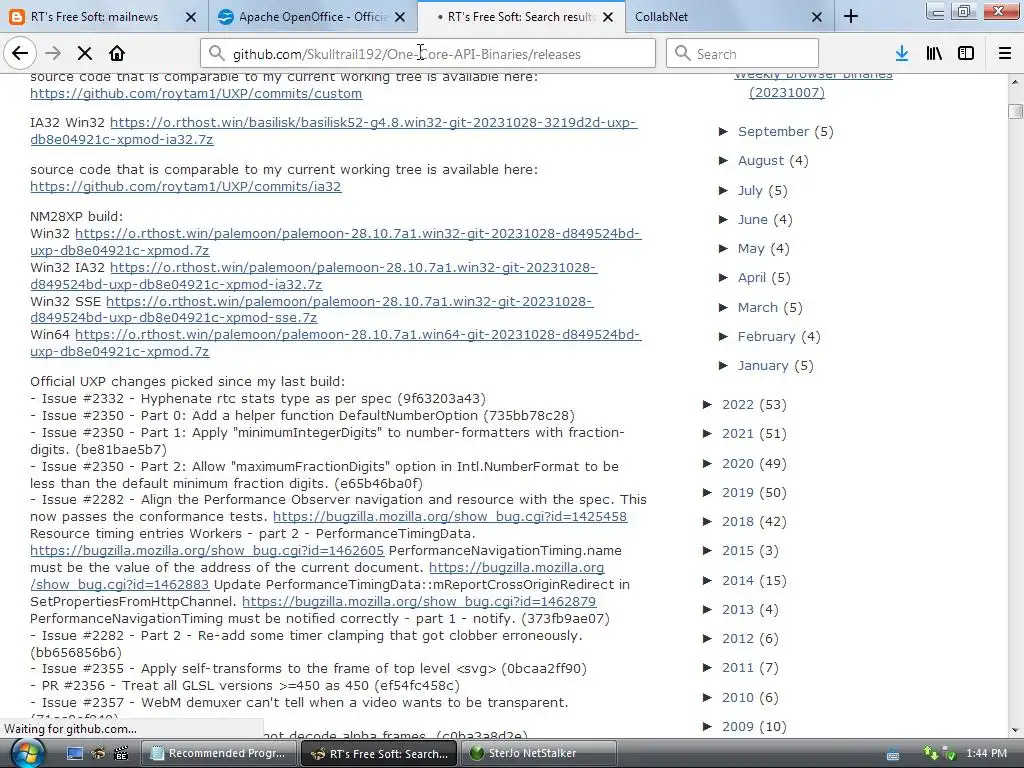Go back with the browser back arrow
This screenshot has height=768, width=1024.
pos(20,54)
